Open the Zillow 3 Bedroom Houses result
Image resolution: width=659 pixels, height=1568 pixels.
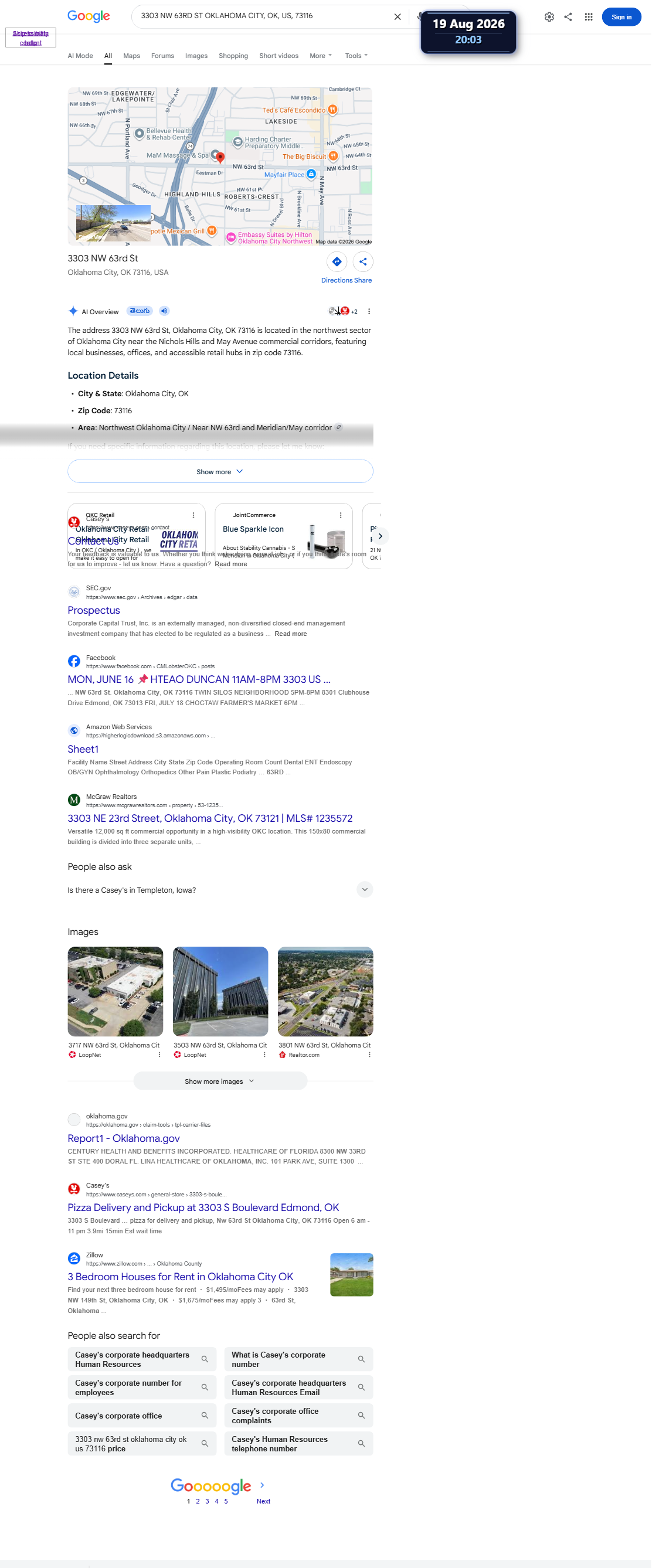(x=180, y=1277)
